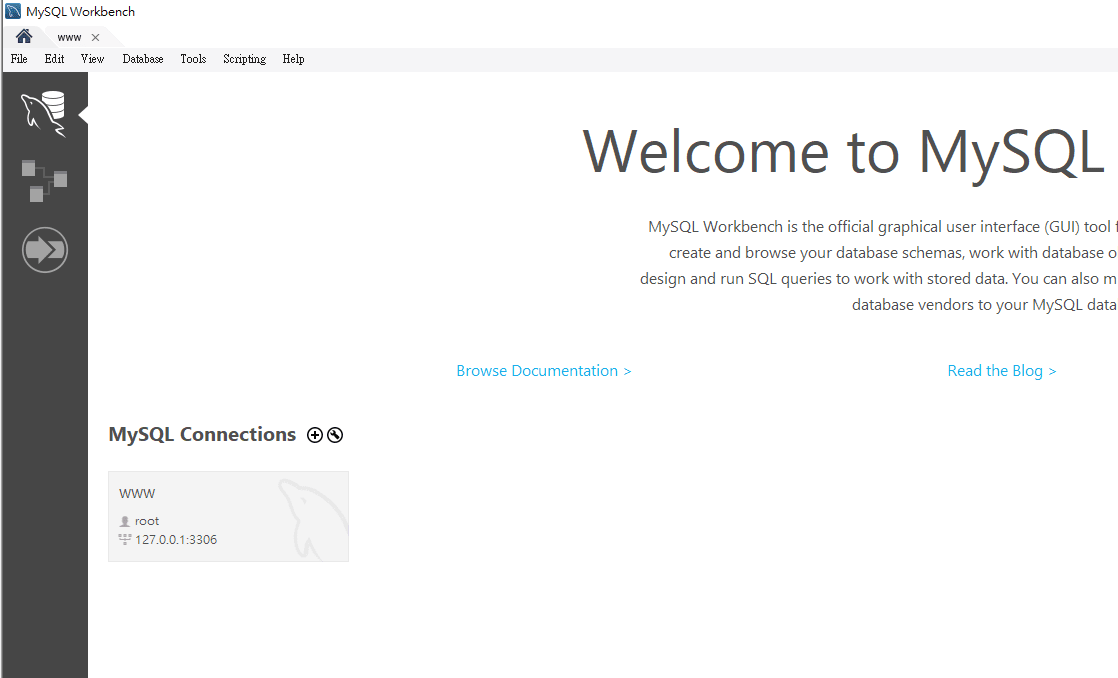Screen dimensions: 1118x678
Task: Follow the Browse Documentation link
Action: pos(543,371)
